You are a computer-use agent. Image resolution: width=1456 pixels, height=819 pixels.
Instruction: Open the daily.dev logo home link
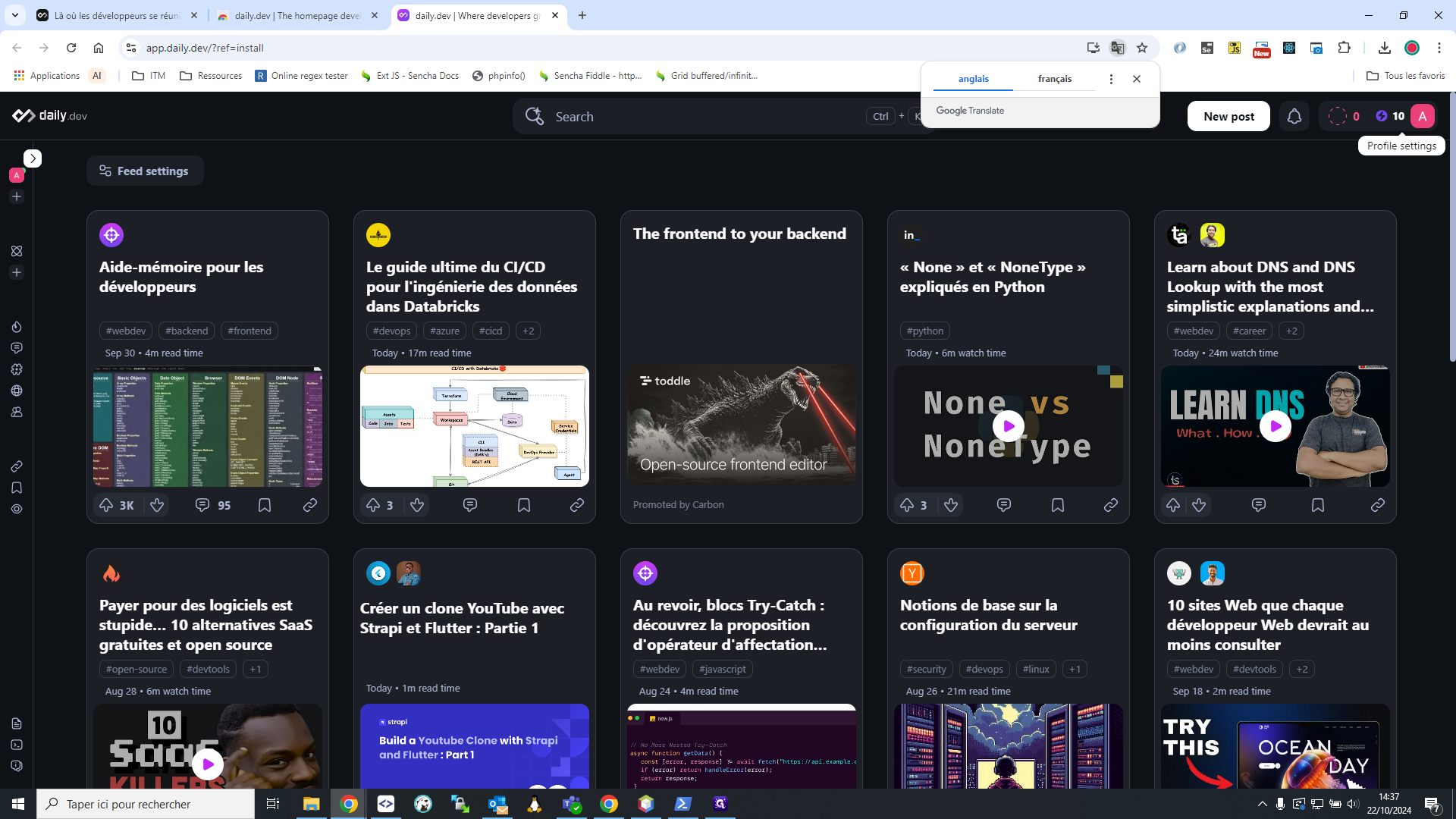[x=50, y=115]
